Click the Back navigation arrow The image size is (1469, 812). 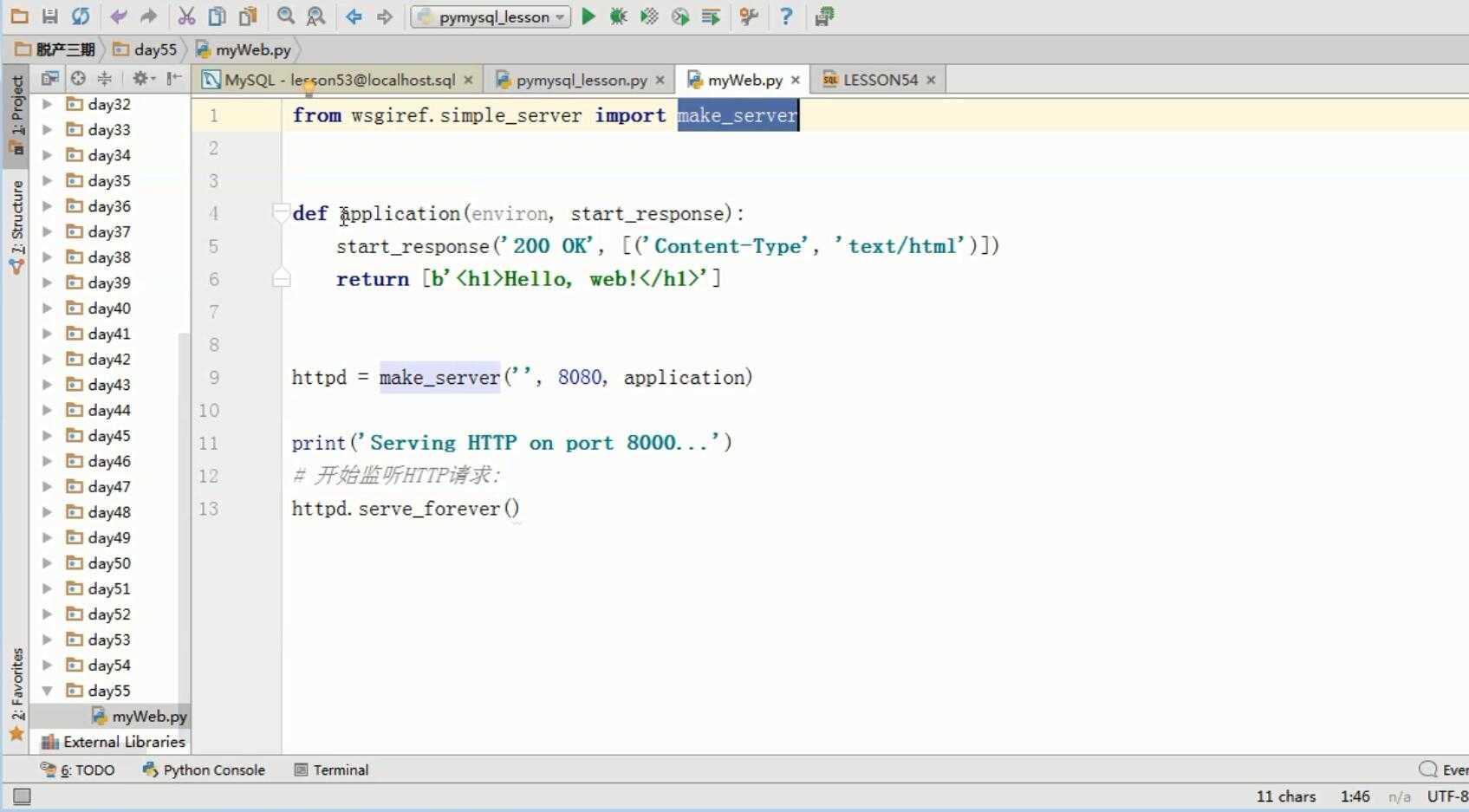[x=354, y=16]
